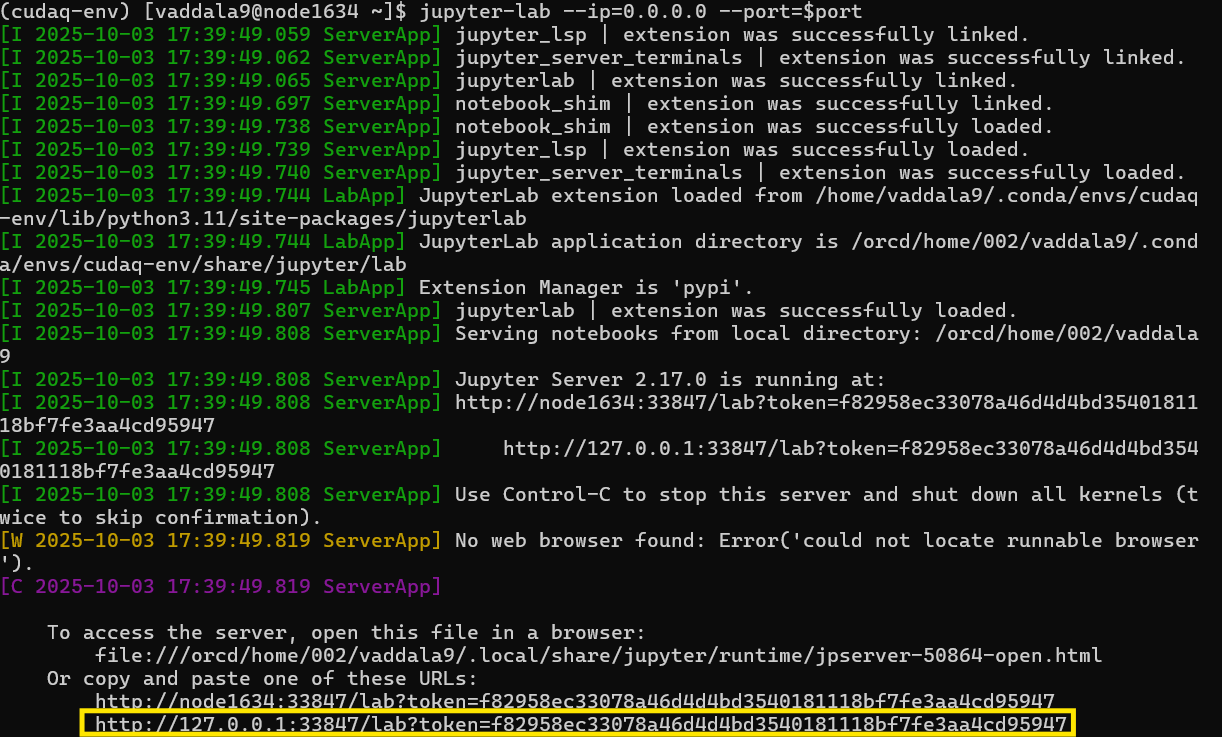Click 'Or copy and paste one of these URLs' text

click(268, 679)
